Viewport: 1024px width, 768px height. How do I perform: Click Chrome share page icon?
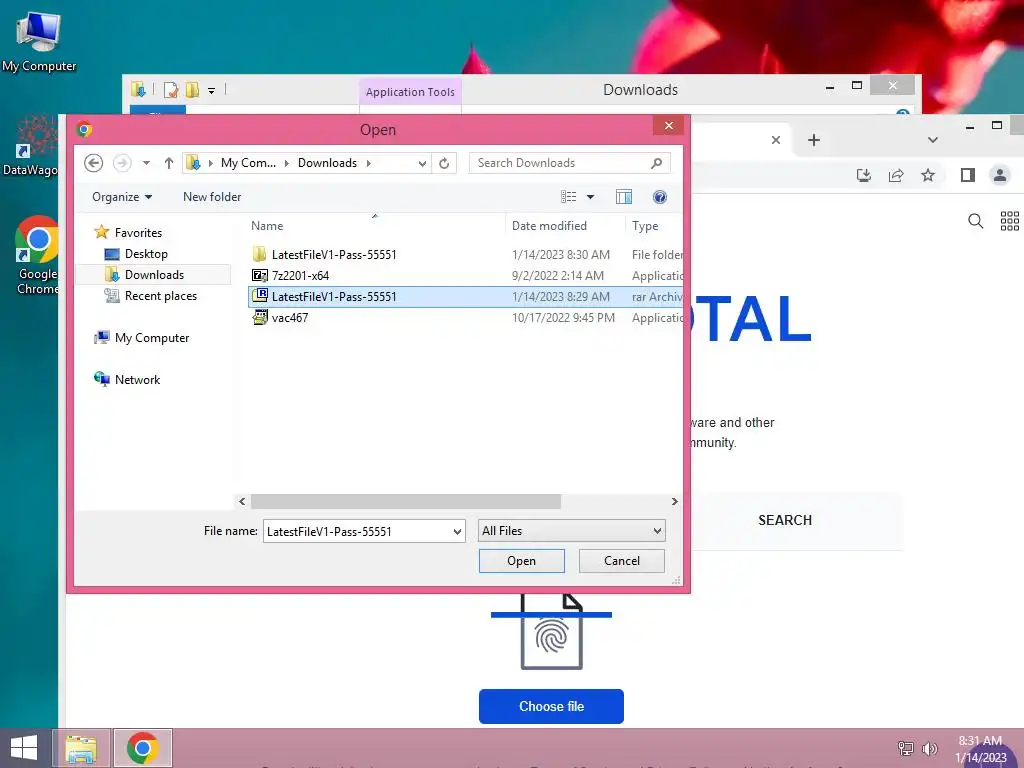pos(896,175)
